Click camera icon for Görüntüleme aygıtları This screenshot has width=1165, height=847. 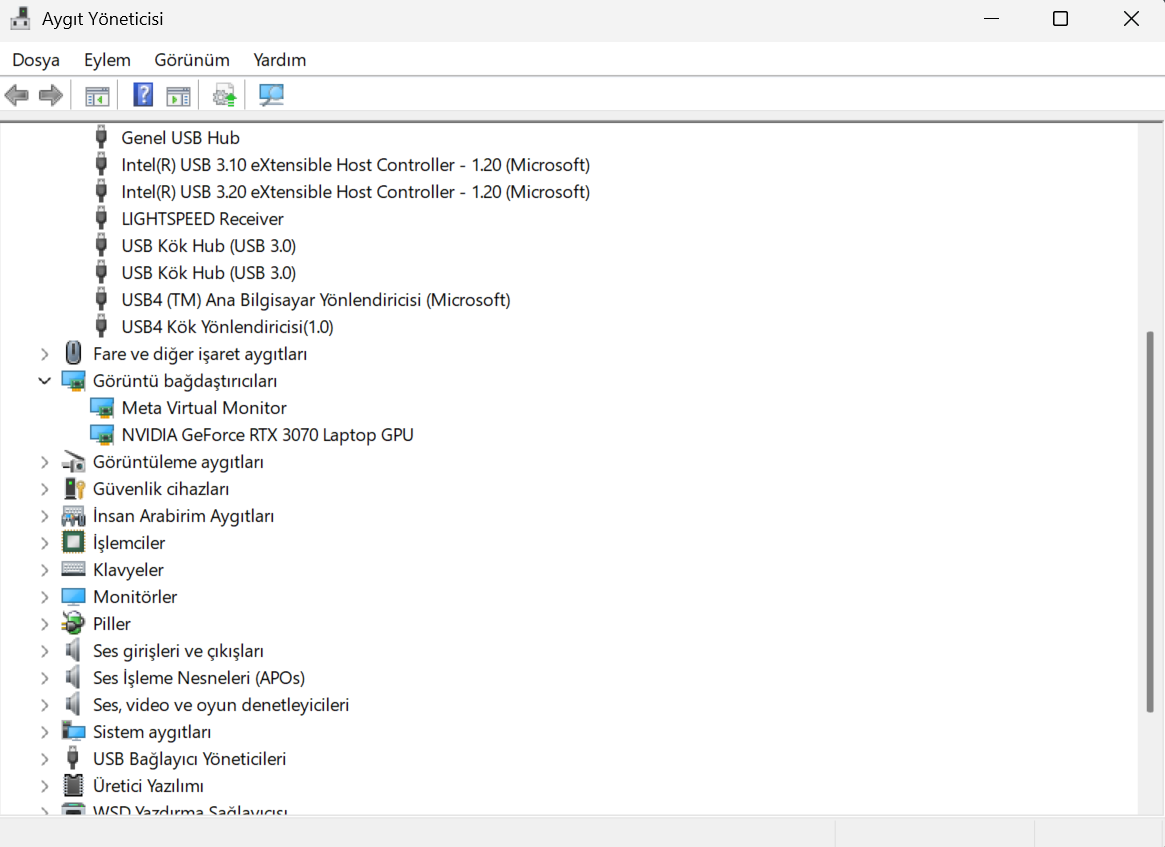coord(73,461)
